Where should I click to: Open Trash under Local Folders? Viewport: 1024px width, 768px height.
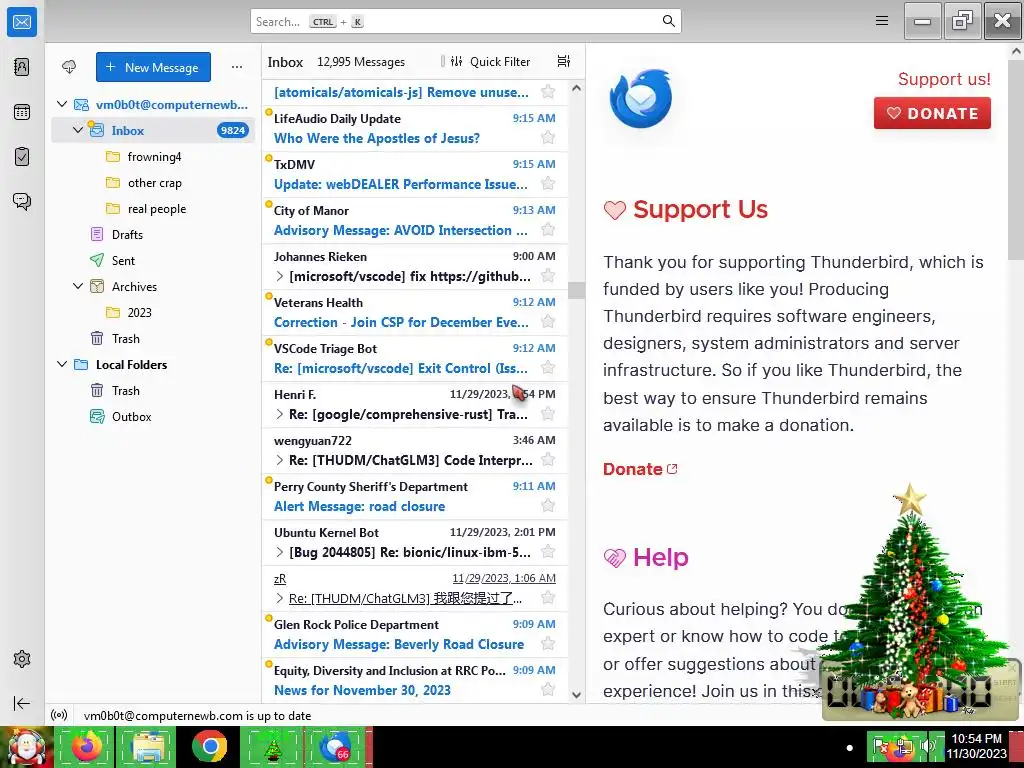click(153, 391)
